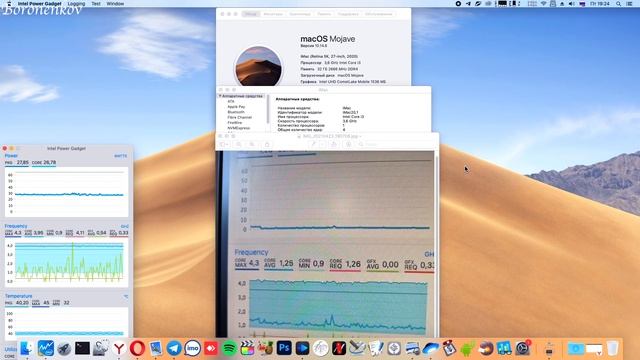The image size is (640, 360).
Task: Click Preview markup toolbox icon
Action: [x=348, y=144]
